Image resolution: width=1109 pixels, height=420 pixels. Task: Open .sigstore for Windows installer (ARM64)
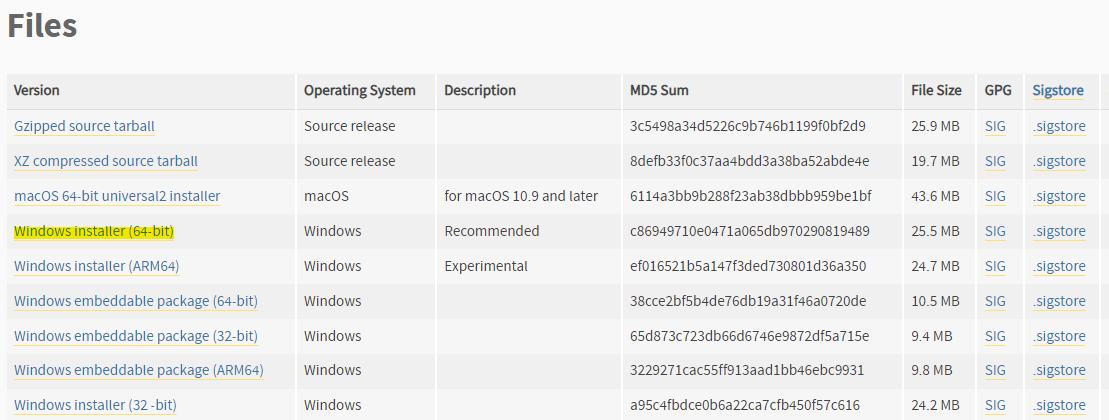[x=1059, y=266]
